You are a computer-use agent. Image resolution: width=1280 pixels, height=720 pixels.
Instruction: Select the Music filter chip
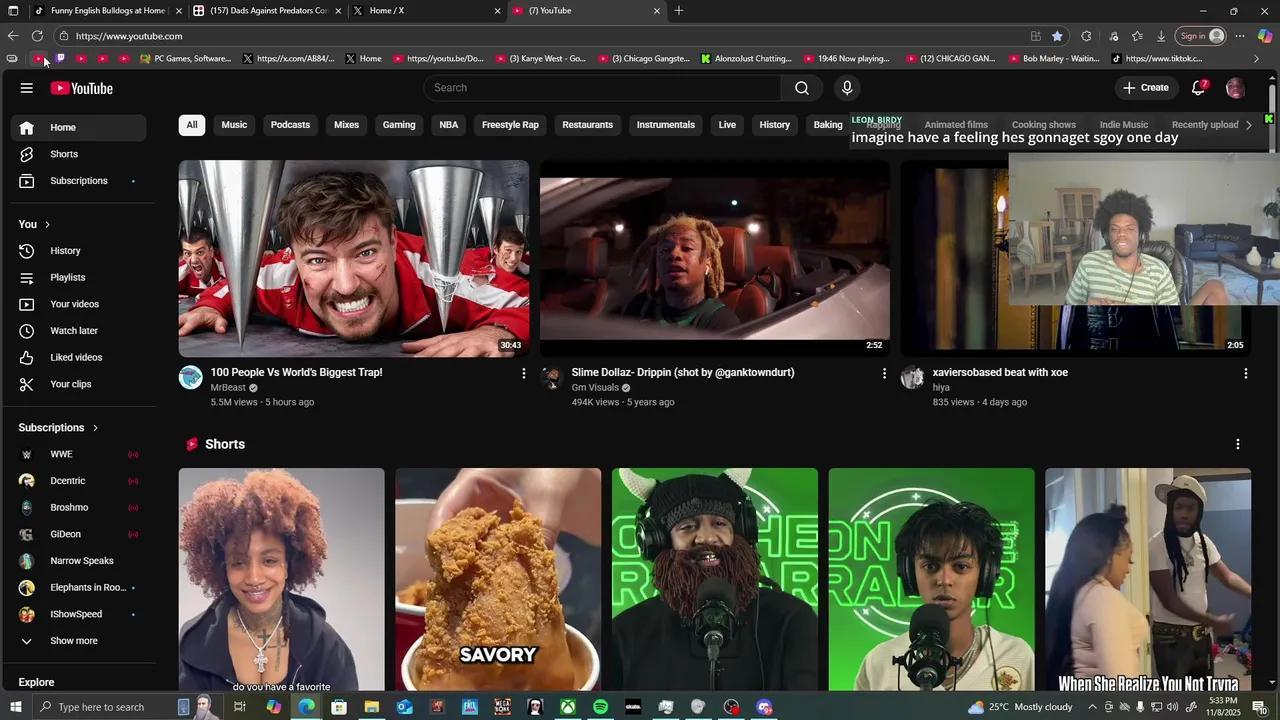[x=234, y=125]
